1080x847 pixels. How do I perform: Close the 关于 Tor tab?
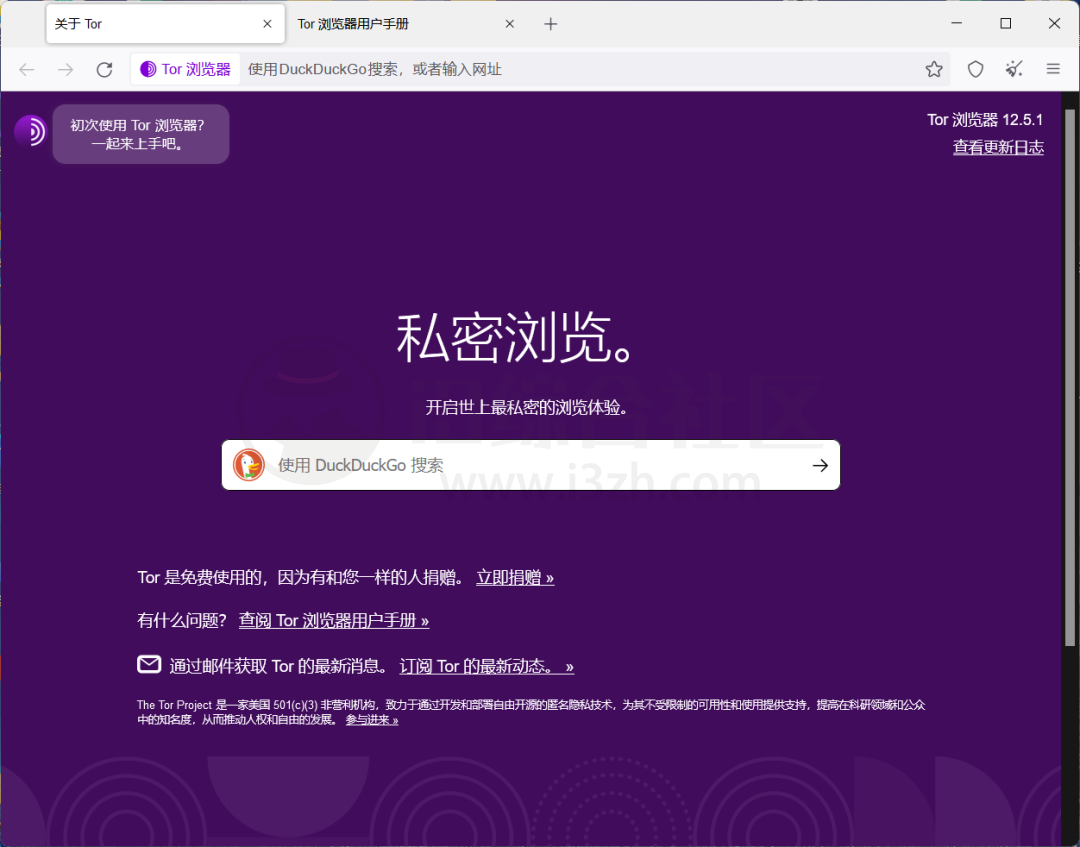click(267, 24)
